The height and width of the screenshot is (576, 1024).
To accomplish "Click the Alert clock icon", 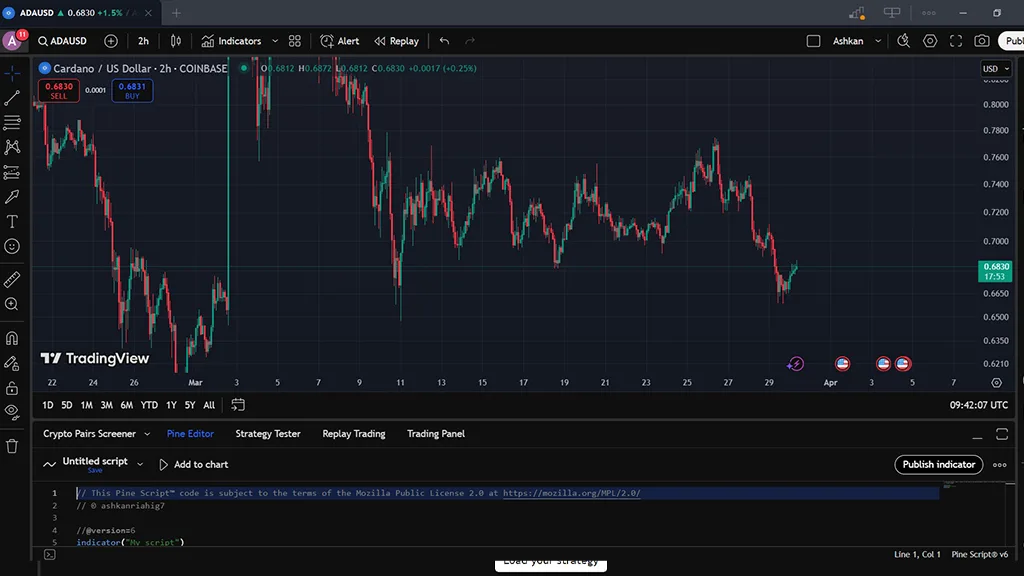I will (x=327, y=41).
